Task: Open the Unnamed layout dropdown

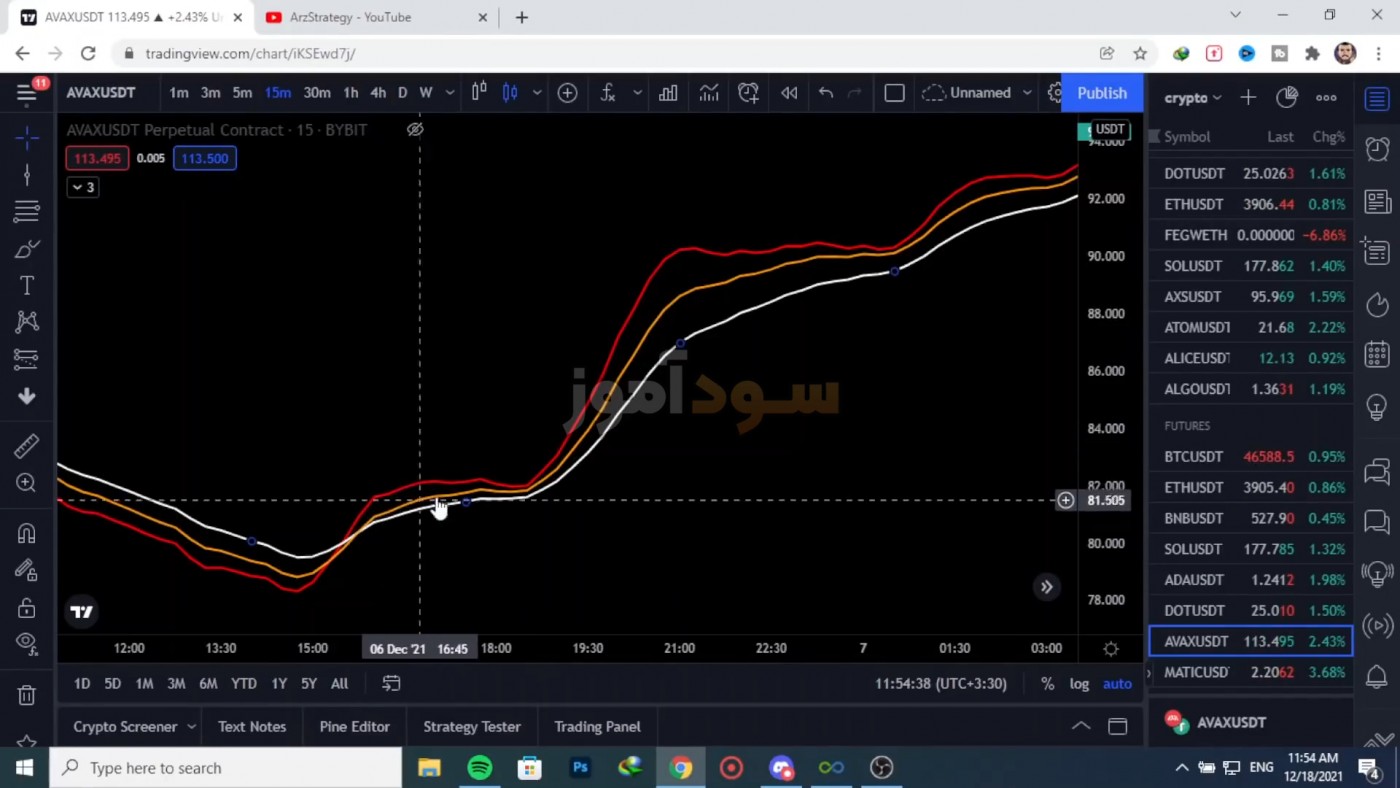Action: point(978,93)
